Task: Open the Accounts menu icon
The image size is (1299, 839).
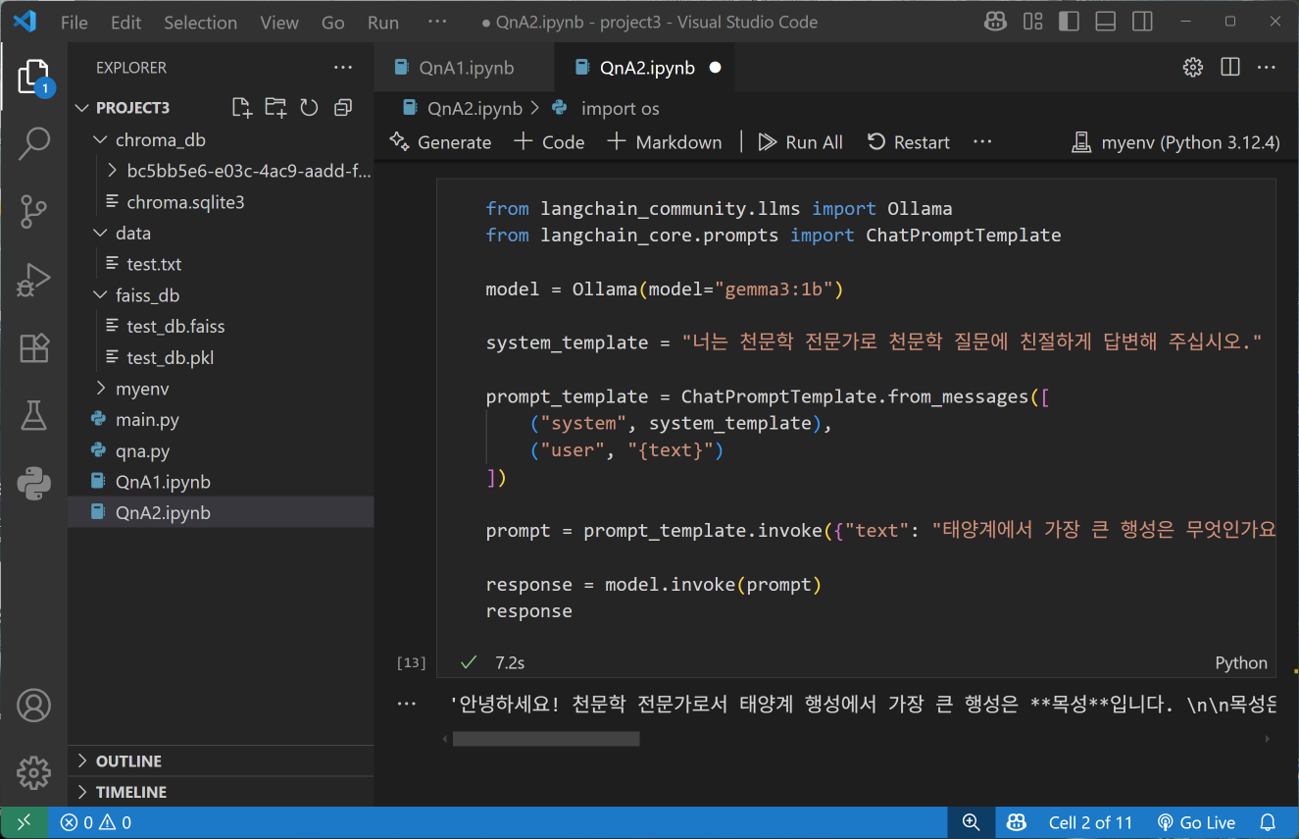Action: 34,705
